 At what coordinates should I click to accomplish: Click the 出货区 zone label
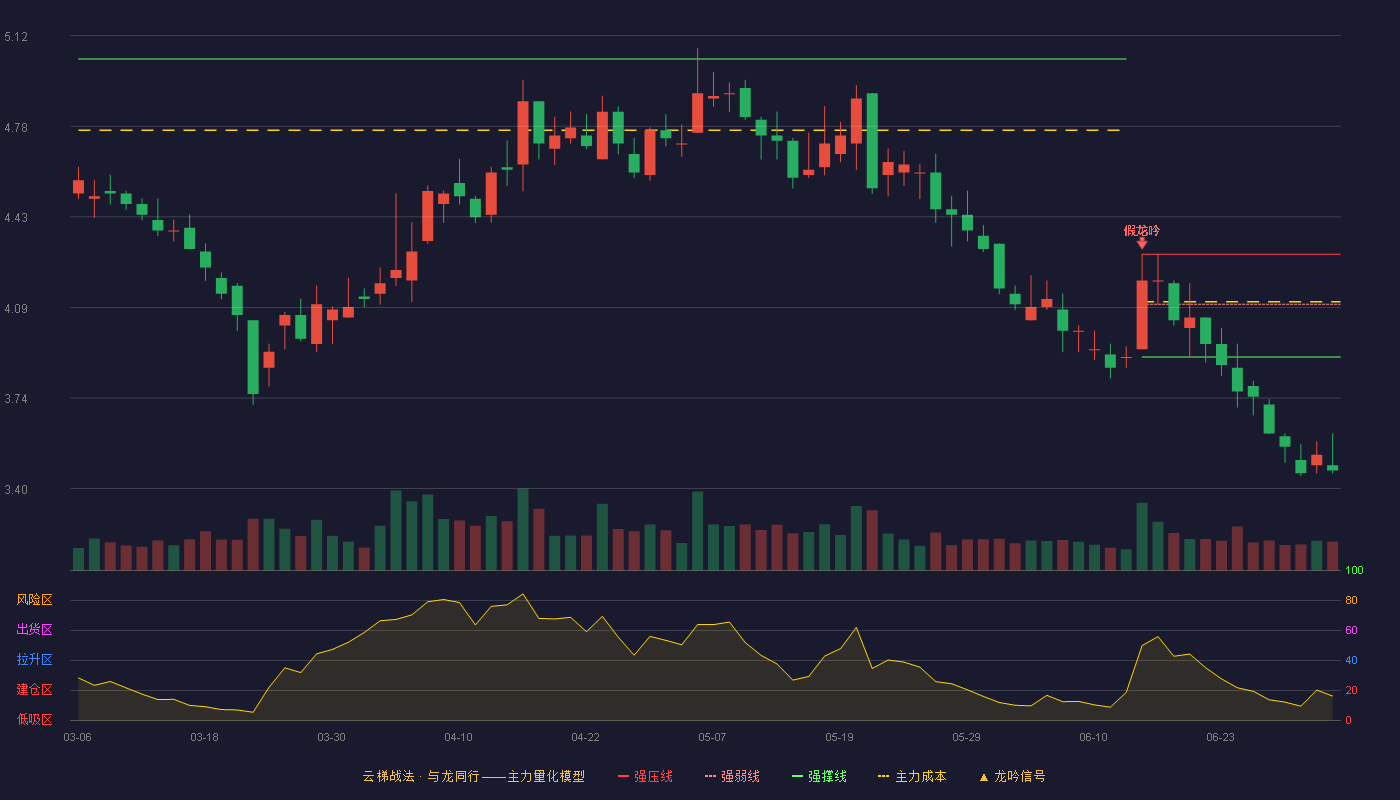click(34, 630)
